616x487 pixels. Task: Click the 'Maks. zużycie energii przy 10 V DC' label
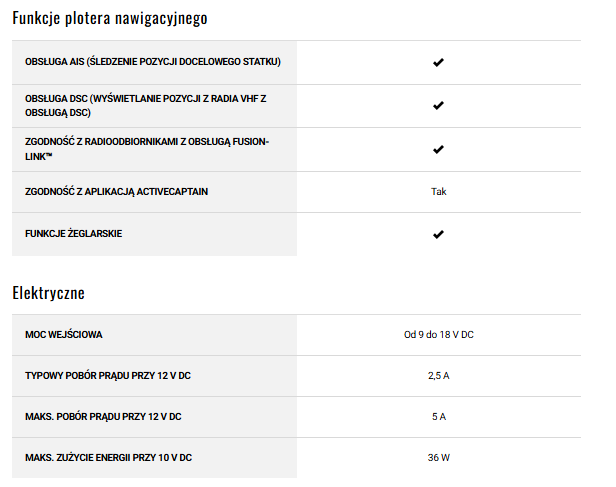108,457
